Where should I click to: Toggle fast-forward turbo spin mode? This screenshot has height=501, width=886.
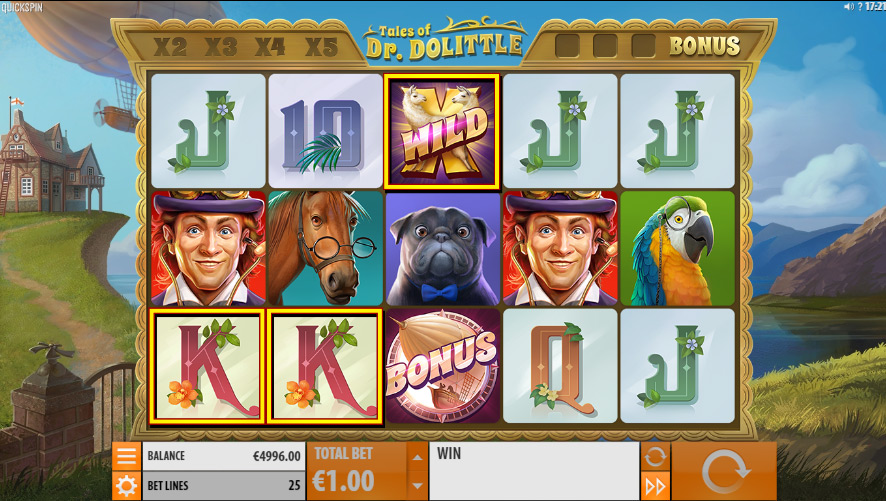(x=655, y=486)
